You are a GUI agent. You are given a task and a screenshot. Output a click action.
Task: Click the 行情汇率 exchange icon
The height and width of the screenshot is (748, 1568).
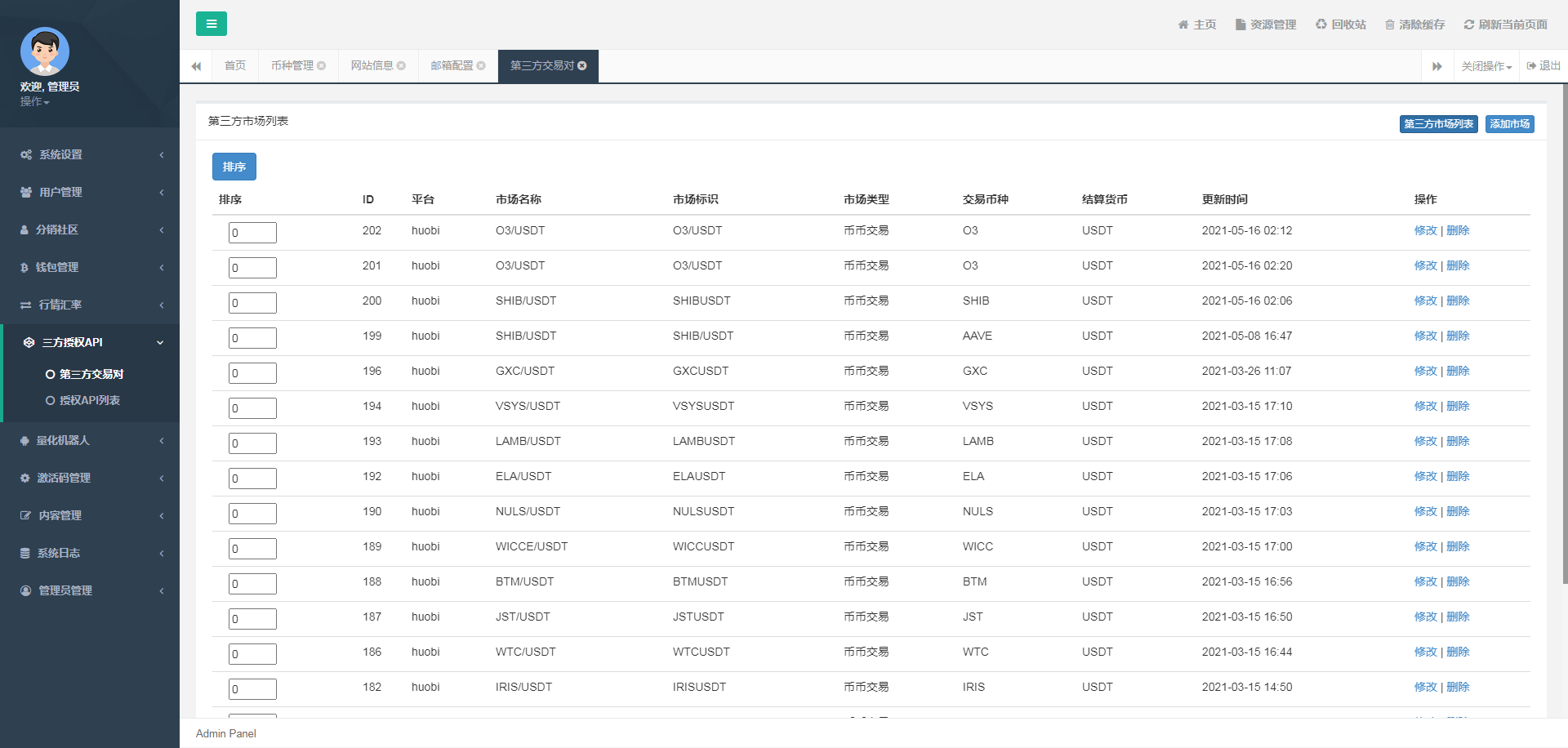(x=26, y=305)
